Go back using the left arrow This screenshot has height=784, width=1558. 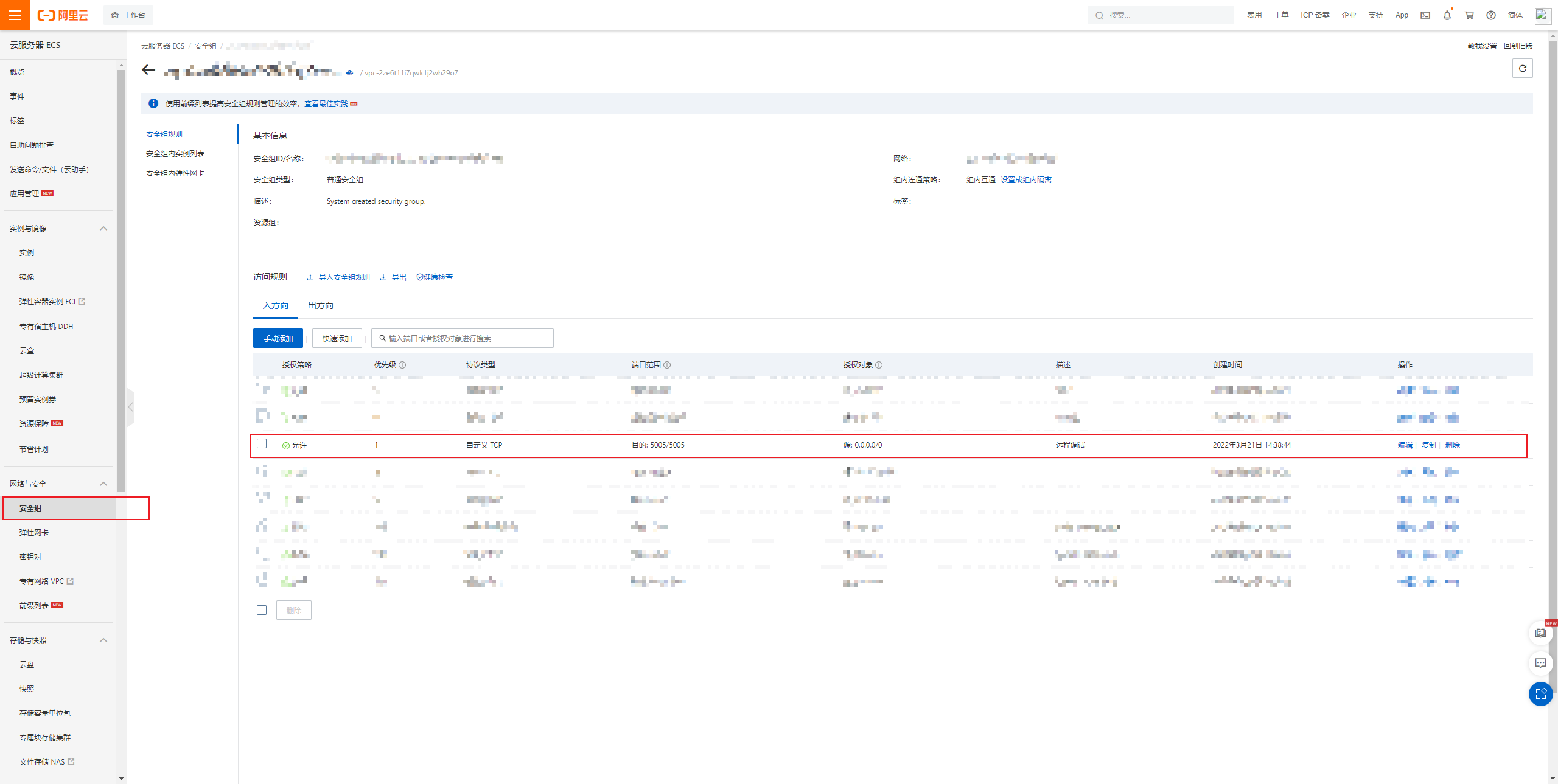(148, 70)
